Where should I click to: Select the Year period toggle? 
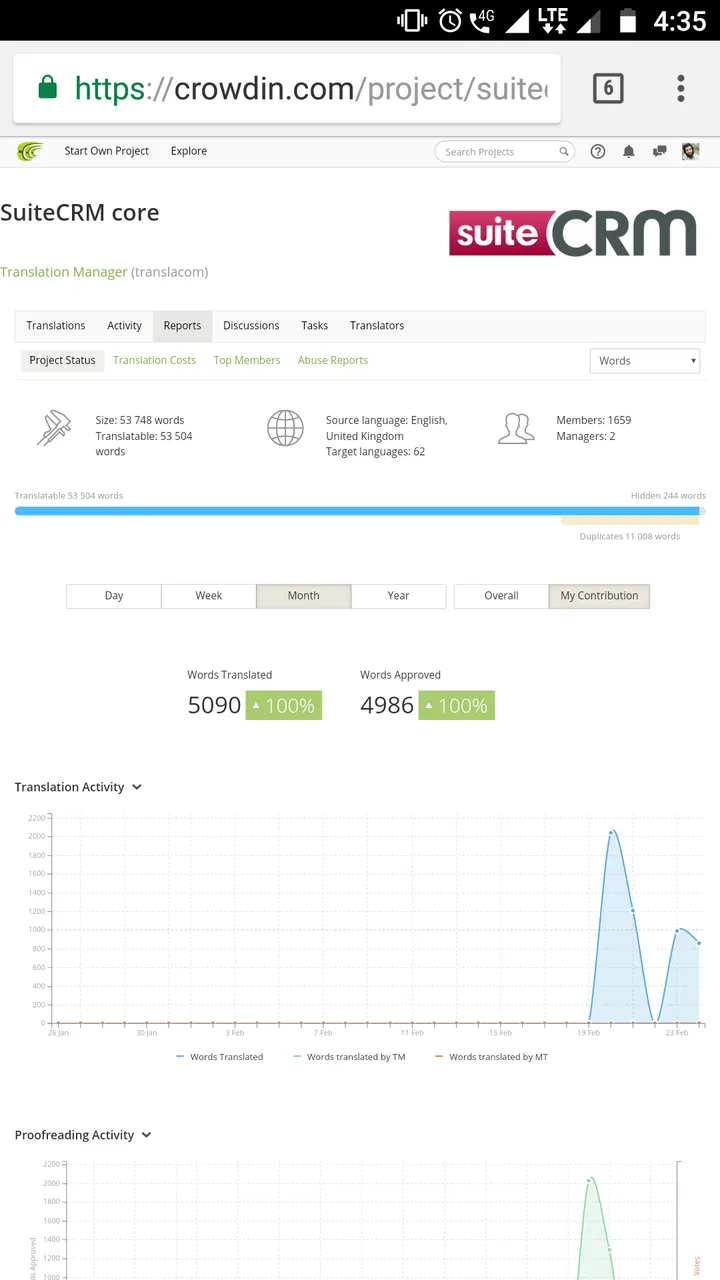tap(399, 596)
